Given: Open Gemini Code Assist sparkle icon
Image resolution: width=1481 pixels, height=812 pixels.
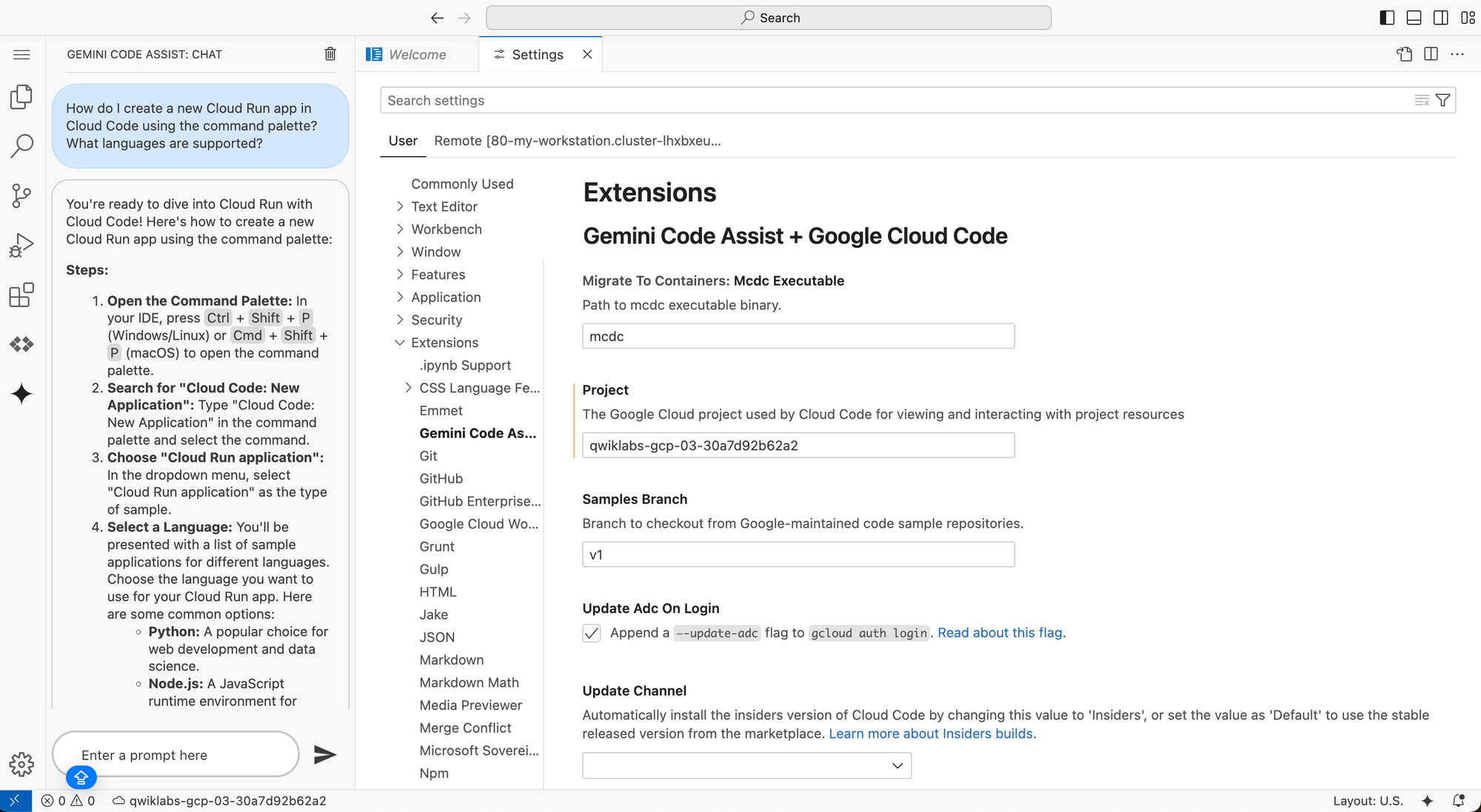Looking at the screenshot, I should click(21, 394).
